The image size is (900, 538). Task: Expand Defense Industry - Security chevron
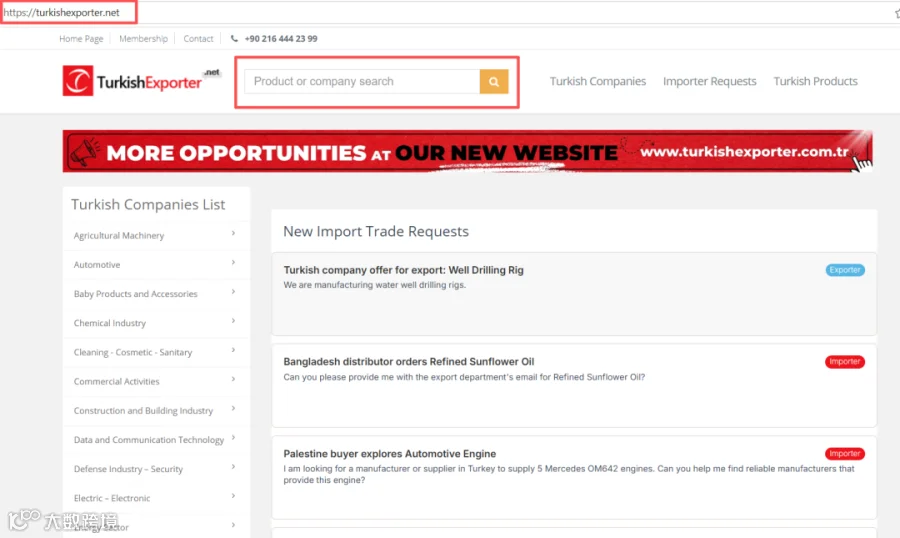tap(233, 467)
